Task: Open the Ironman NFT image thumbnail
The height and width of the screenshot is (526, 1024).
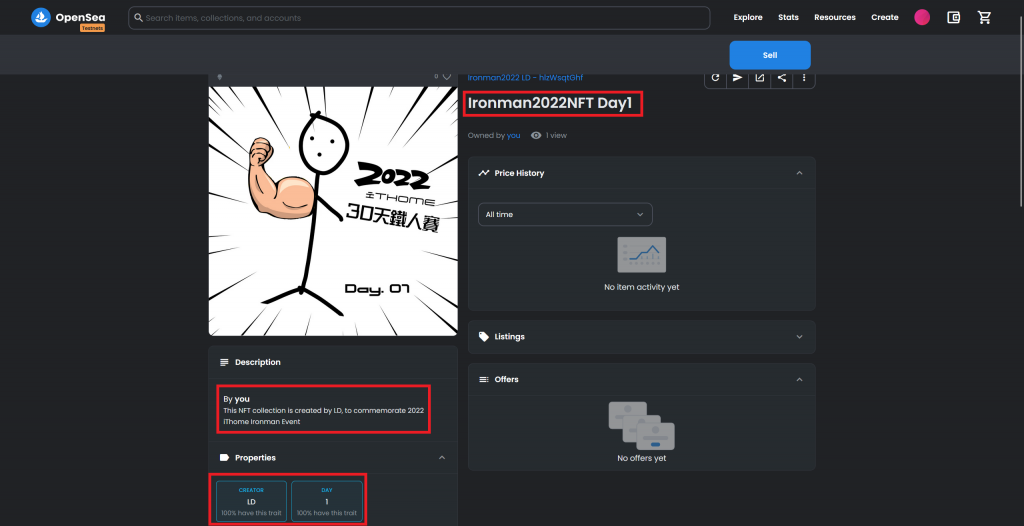Action: click(x=333, y=211)
